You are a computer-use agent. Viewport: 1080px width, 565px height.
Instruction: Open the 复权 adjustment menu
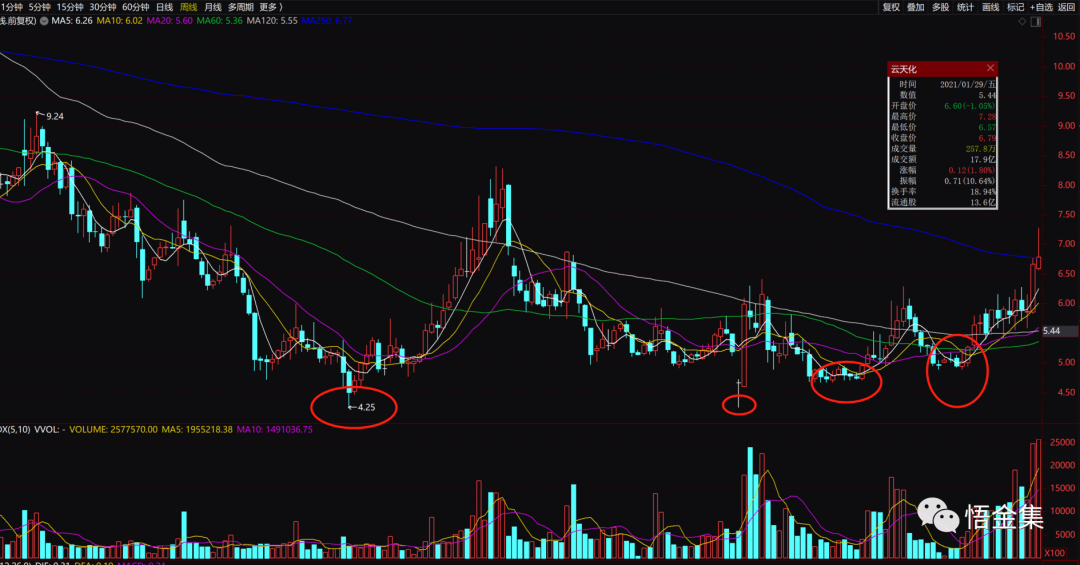pyautogui.click(x=892, y=7)
